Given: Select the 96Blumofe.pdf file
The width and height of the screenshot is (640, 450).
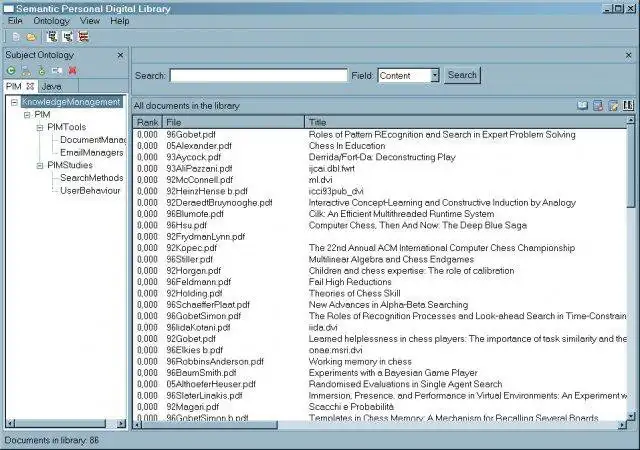Looking at the screenshot, I should (195, 214).
